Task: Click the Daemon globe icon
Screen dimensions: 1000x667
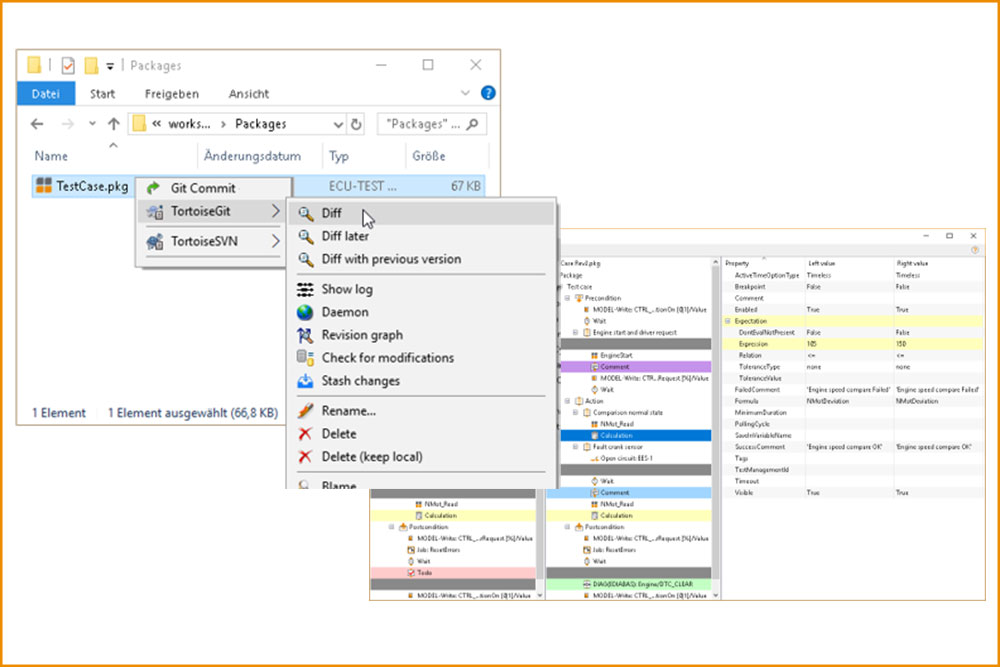Action: 306,312
